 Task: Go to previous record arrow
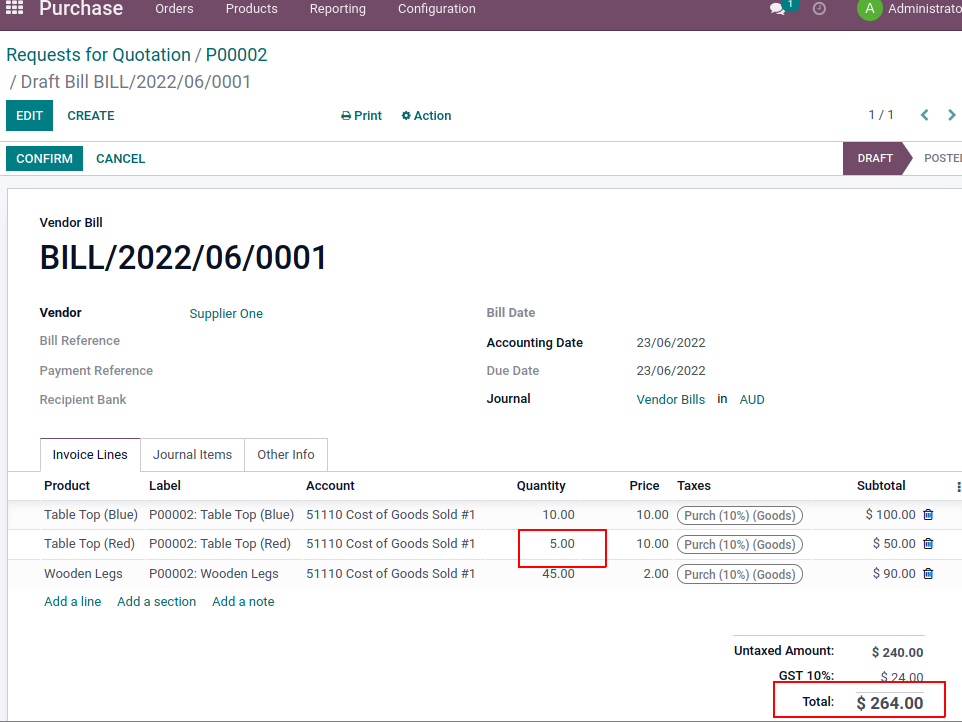coord(925,115)
